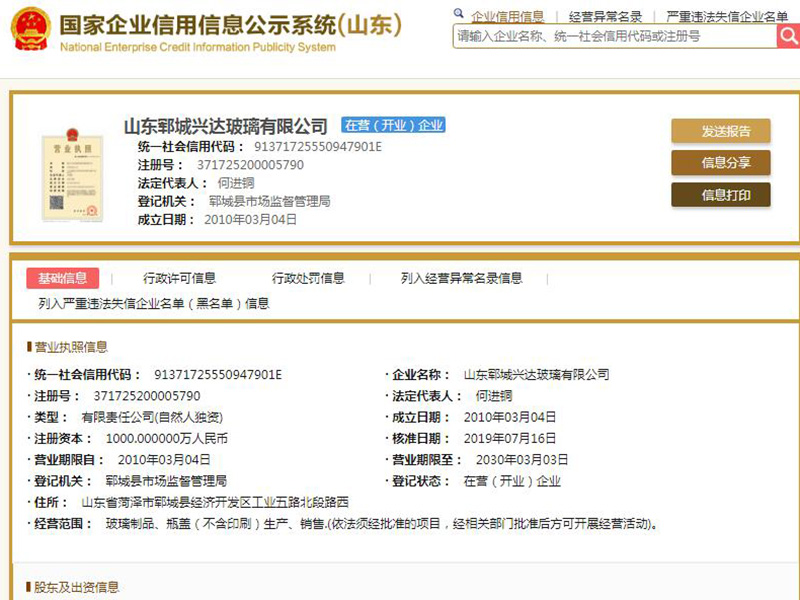Screen dimensions: 800x600
Task: Click the 在营（开业）企业 status badge
Action: click(x=393, y=126)
